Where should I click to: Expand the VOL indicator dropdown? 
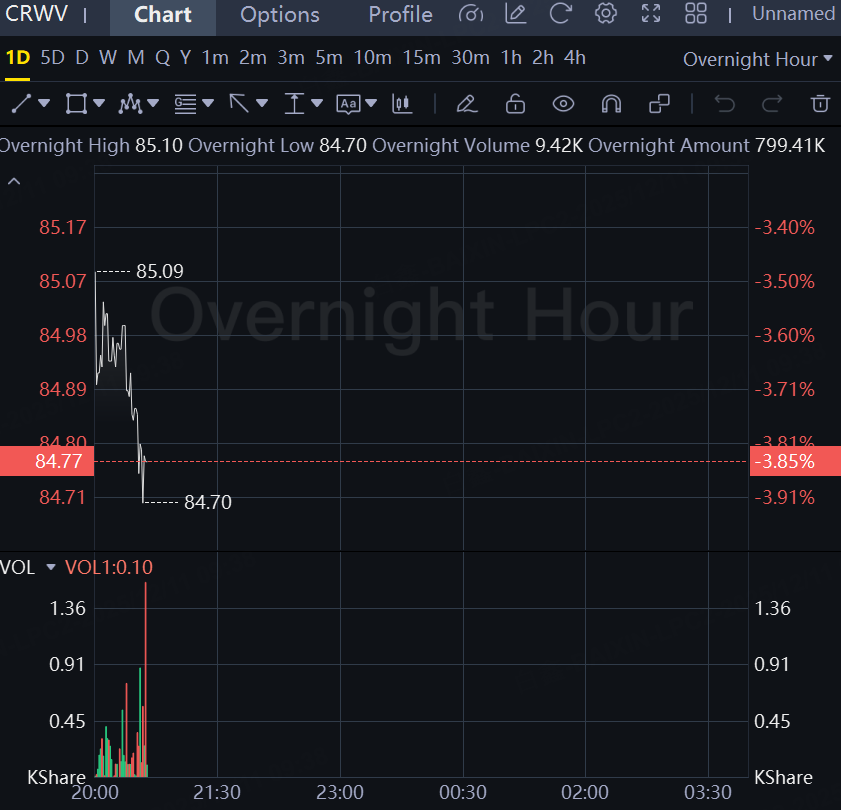(x=51, y=568)
